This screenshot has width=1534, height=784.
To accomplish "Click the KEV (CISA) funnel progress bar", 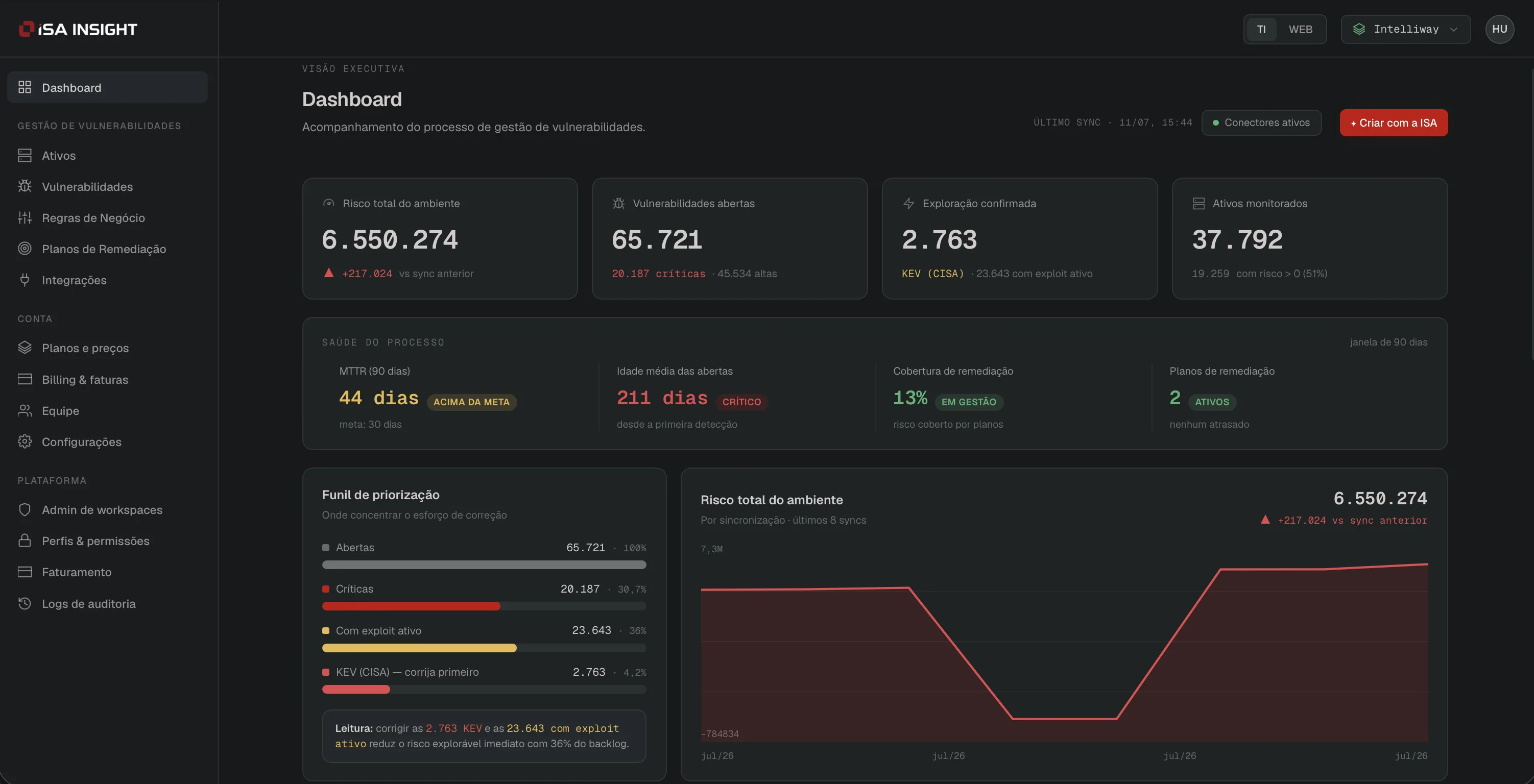I will pos(484,690).
